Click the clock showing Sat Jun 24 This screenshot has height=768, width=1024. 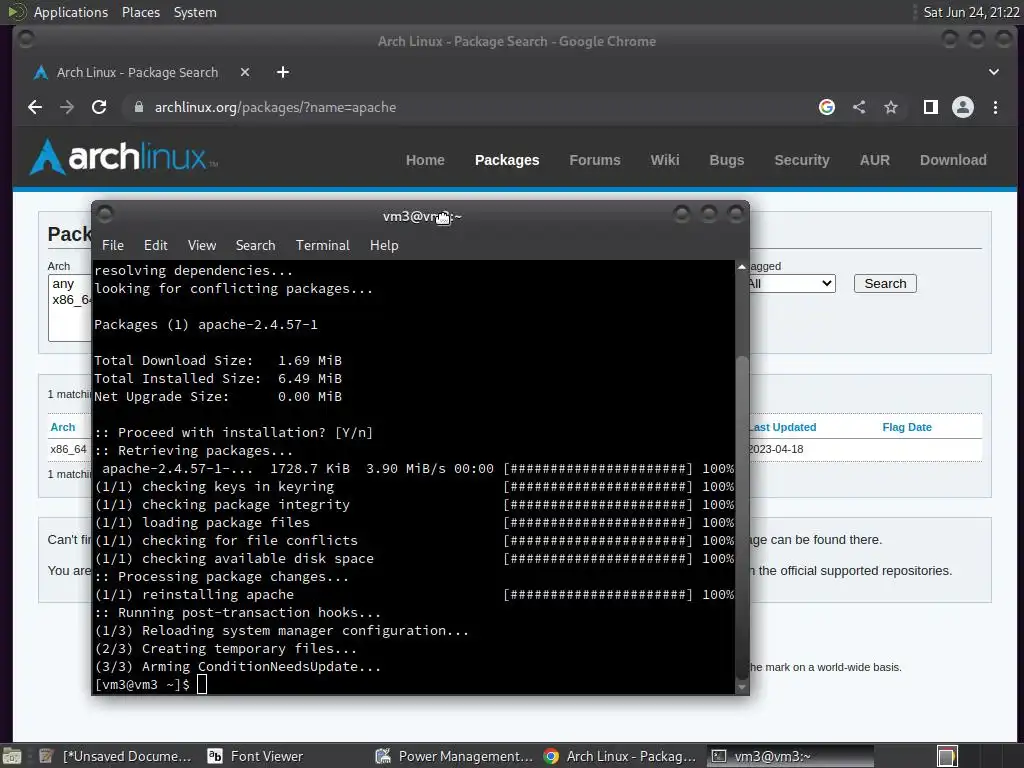(x=971, y=12)
